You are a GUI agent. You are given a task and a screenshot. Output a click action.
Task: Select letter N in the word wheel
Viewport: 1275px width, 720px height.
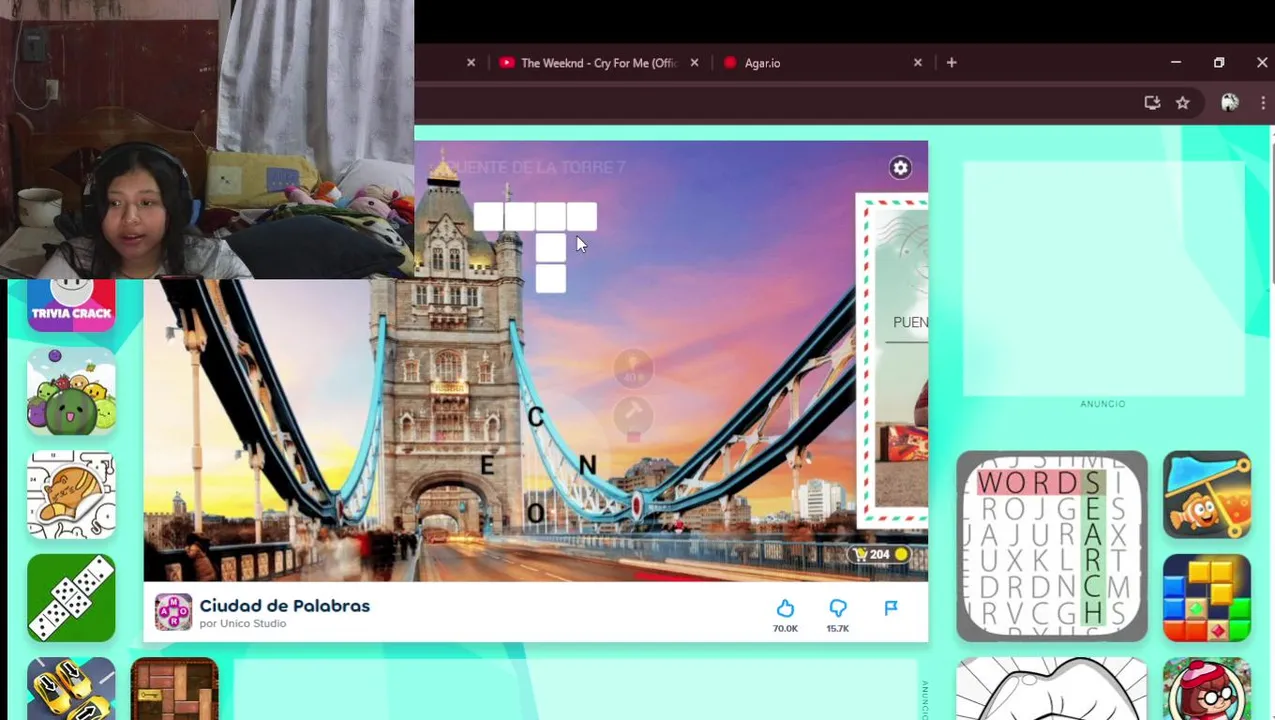587,465
